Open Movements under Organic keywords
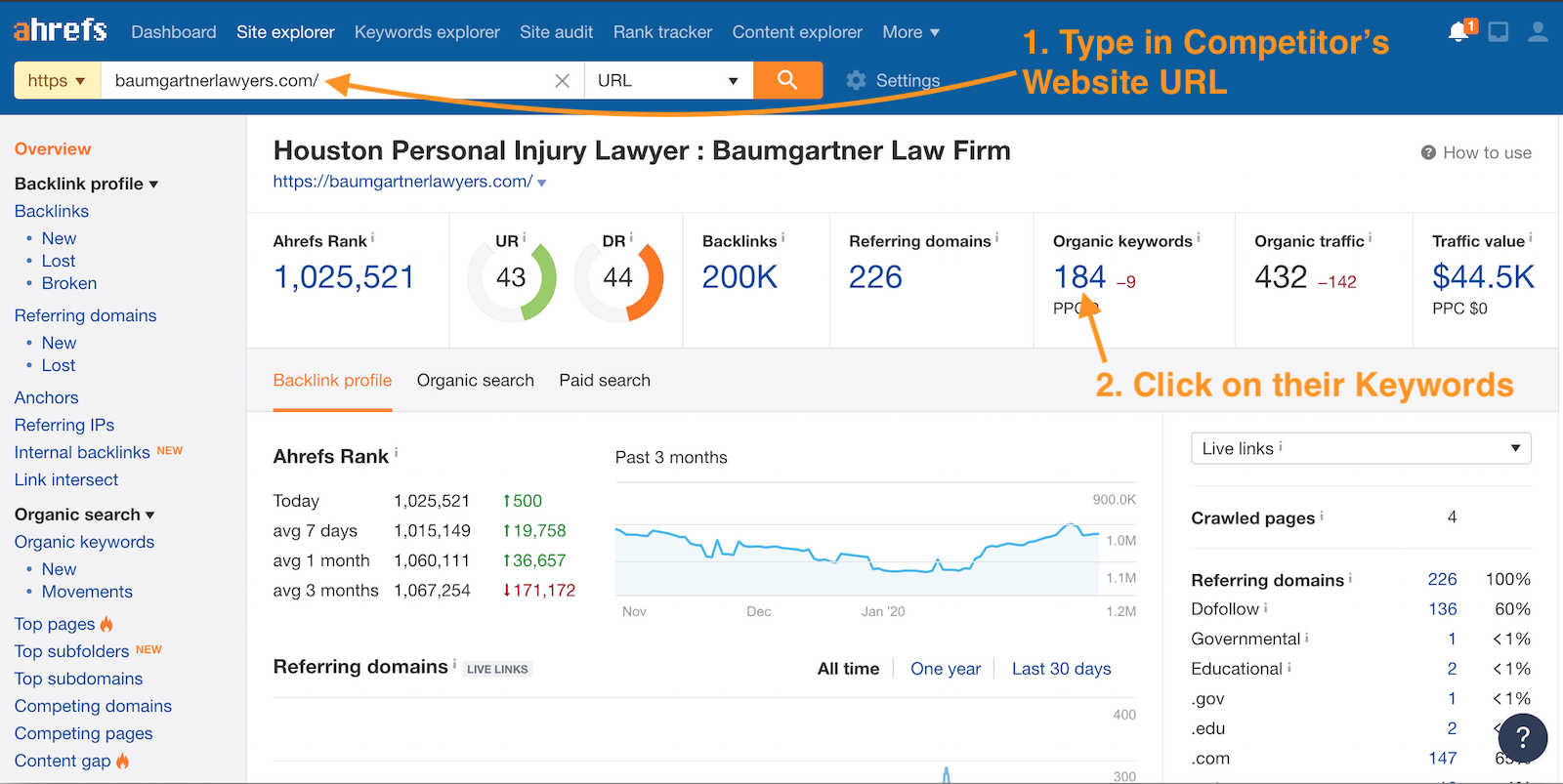The image size is (1563, 784). point(87,592)
